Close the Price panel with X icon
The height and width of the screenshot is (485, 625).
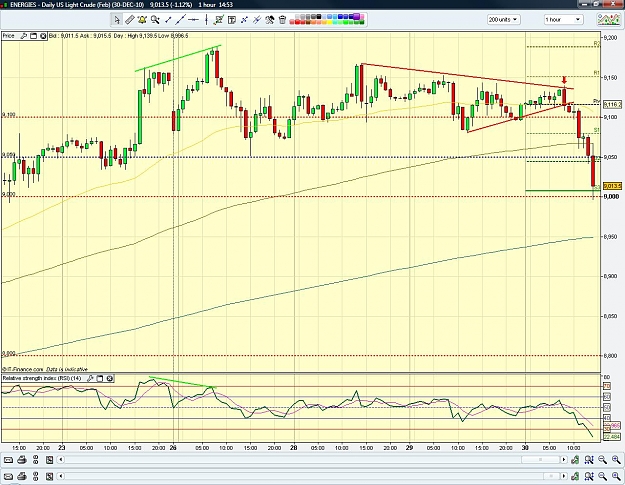[x=43, y=36]
